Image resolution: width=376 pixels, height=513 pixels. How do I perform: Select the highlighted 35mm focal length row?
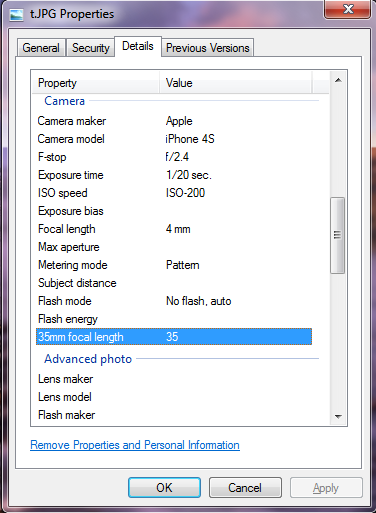click(174, 337)
